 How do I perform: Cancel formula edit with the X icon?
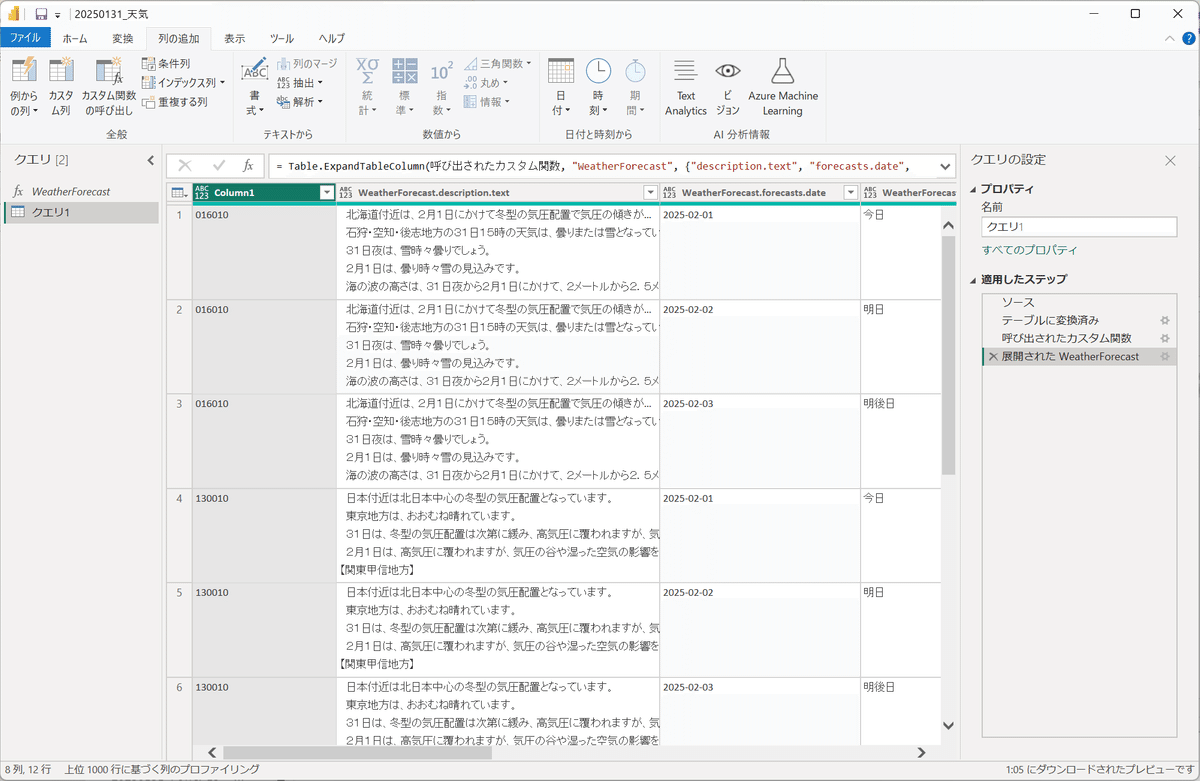185,166
